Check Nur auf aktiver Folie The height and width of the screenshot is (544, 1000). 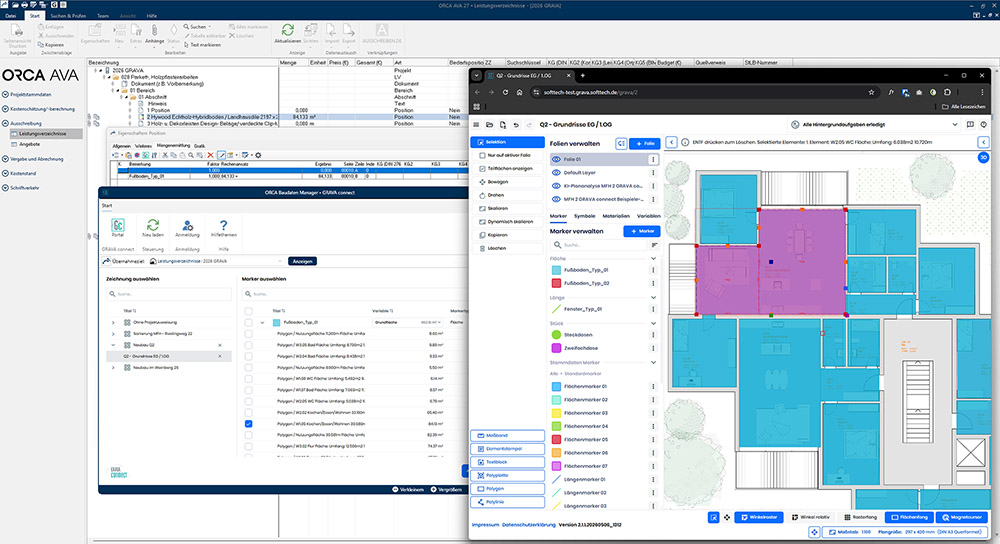(x=482, y=156)
